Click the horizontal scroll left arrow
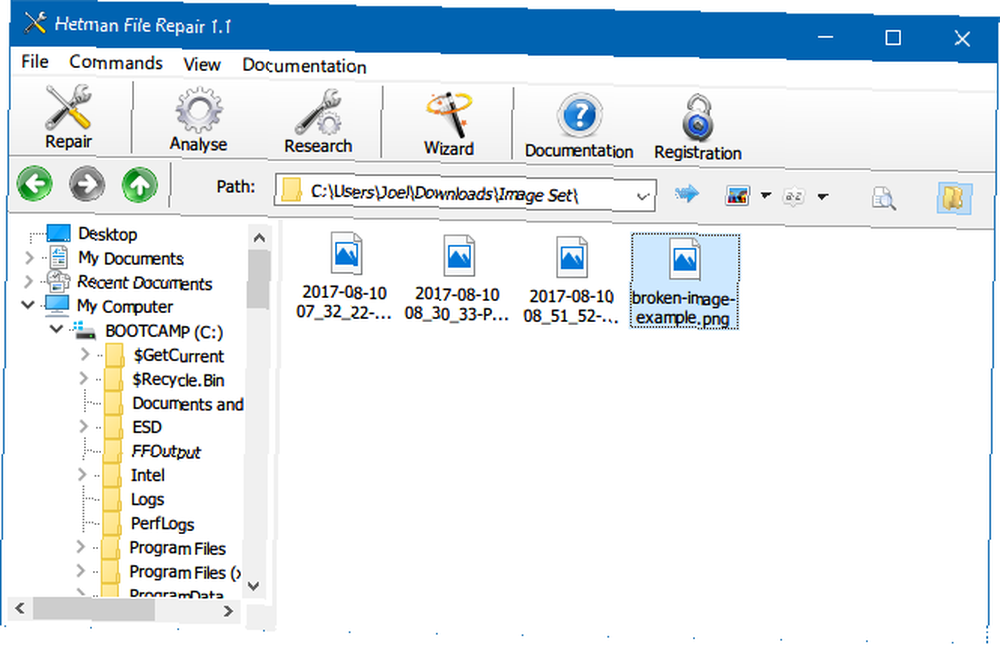1000x645 pixels. [x=20, y=608]
